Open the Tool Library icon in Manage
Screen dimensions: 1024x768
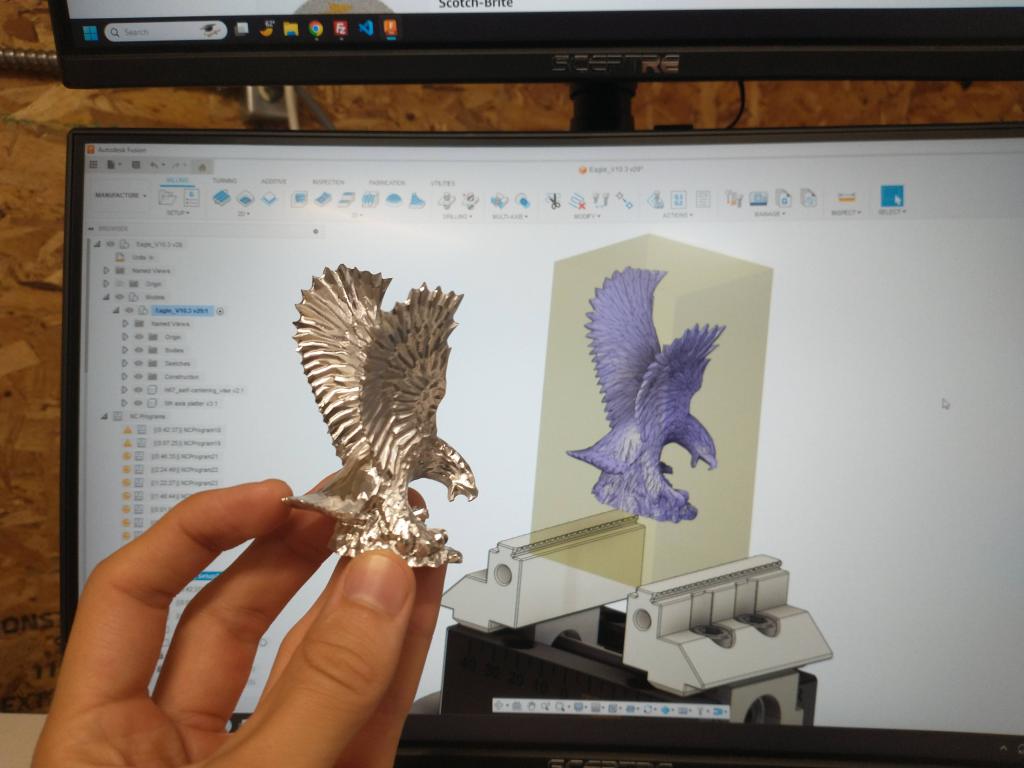coord(734,198)
